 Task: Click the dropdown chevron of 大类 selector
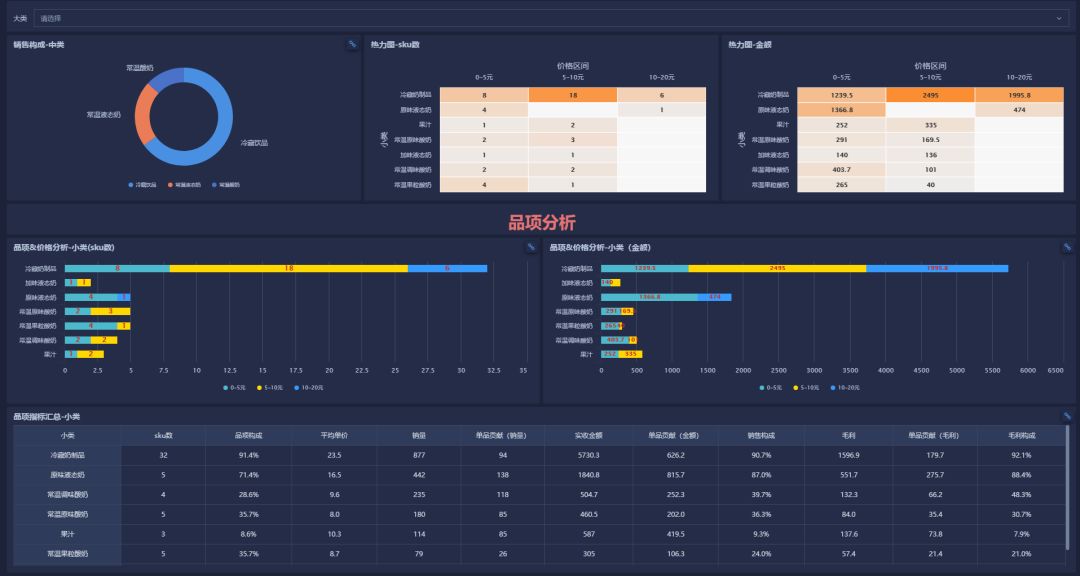click(1059, 18)
